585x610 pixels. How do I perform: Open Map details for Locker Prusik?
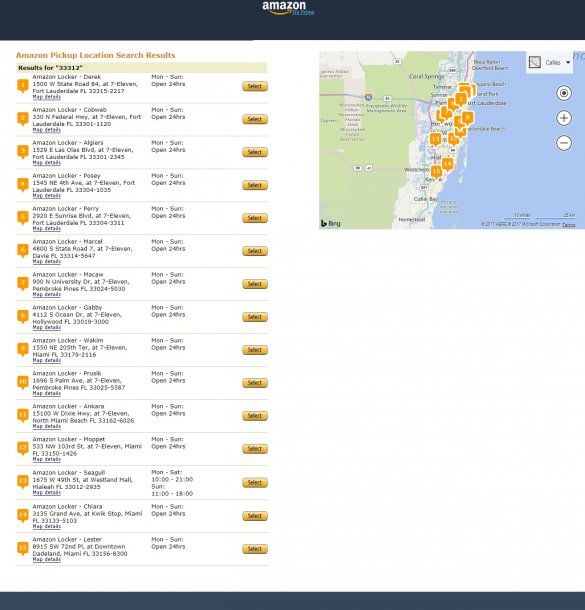[x=47, y=393]
